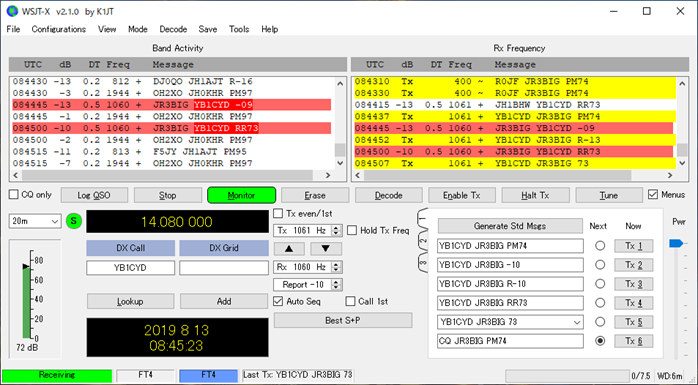698x385 pixels.
Task: Shift frequency down with down arrow button
Action: click(326, 249)
